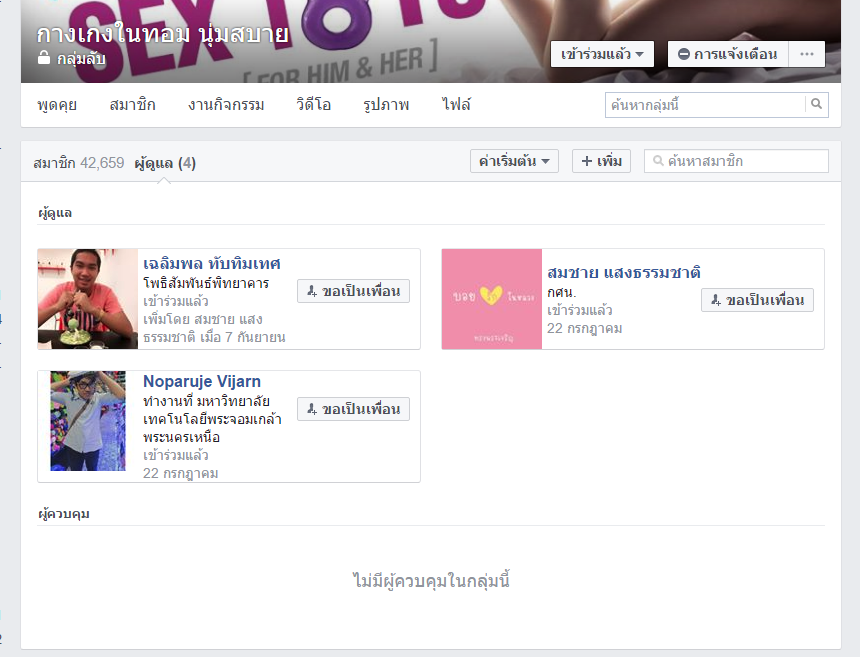Switch to the ไฟล์ files tab
Viewport: 860px width, 657px height.
(x=456, y=105)
